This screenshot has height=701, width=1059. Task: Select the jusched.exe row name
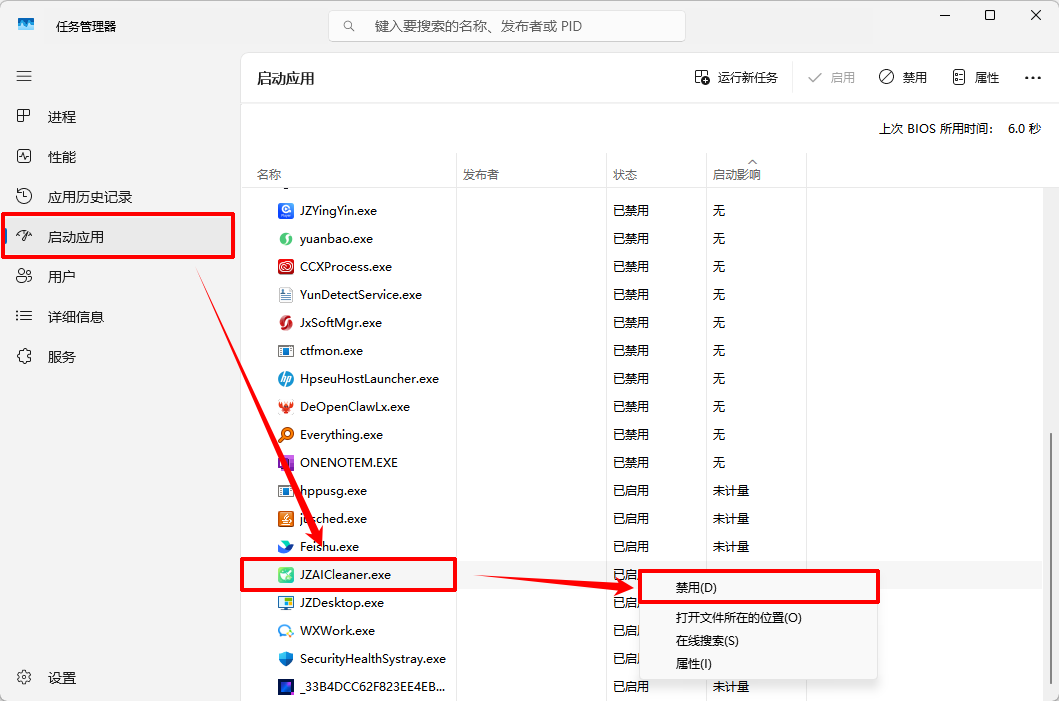[333, 519]
